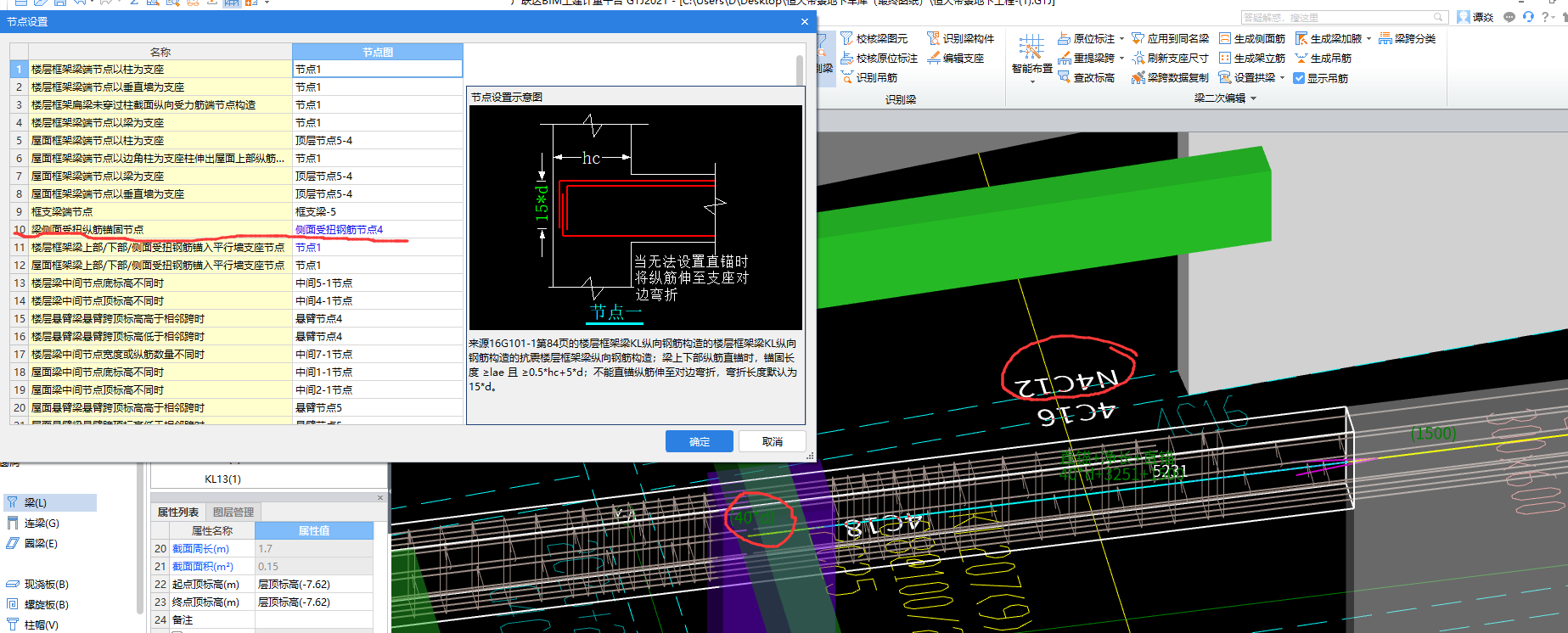Image resolution: width=1568 pixels, height=633 pixels.
Task: Click the node table vertical scrollbar
Action: coord(800,70)
